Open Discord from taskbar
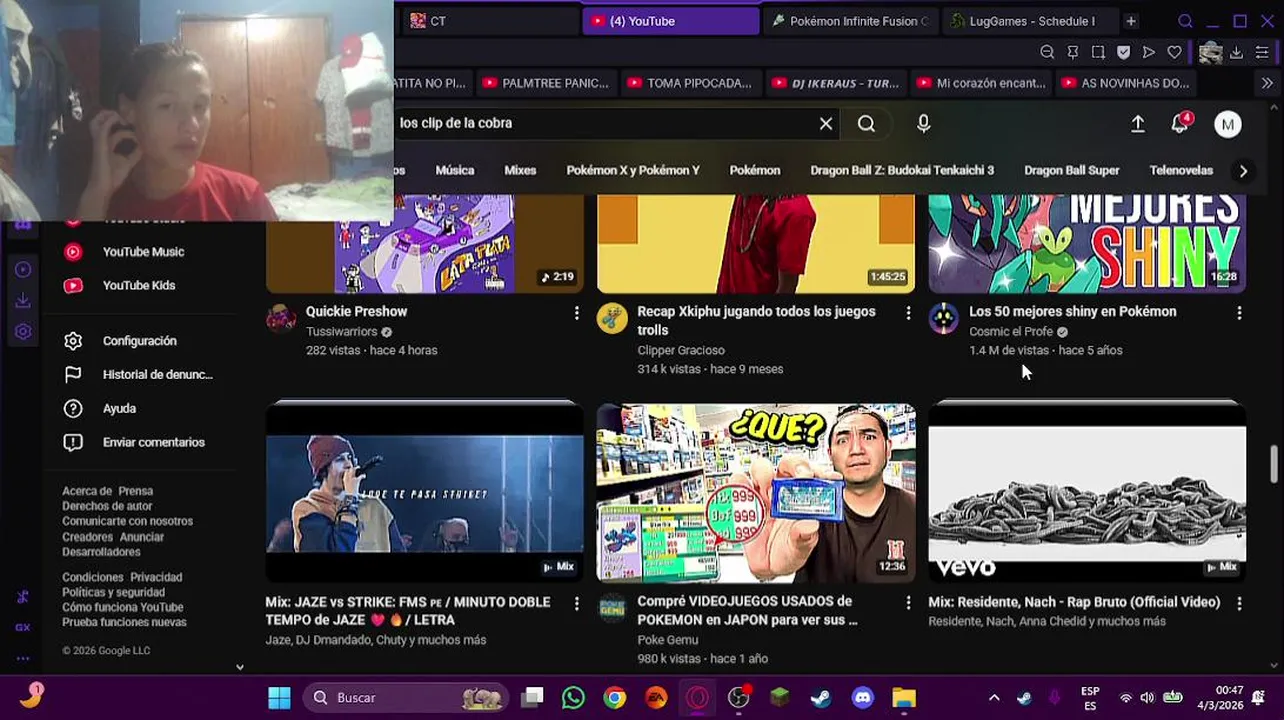 [x=862, y=698]
